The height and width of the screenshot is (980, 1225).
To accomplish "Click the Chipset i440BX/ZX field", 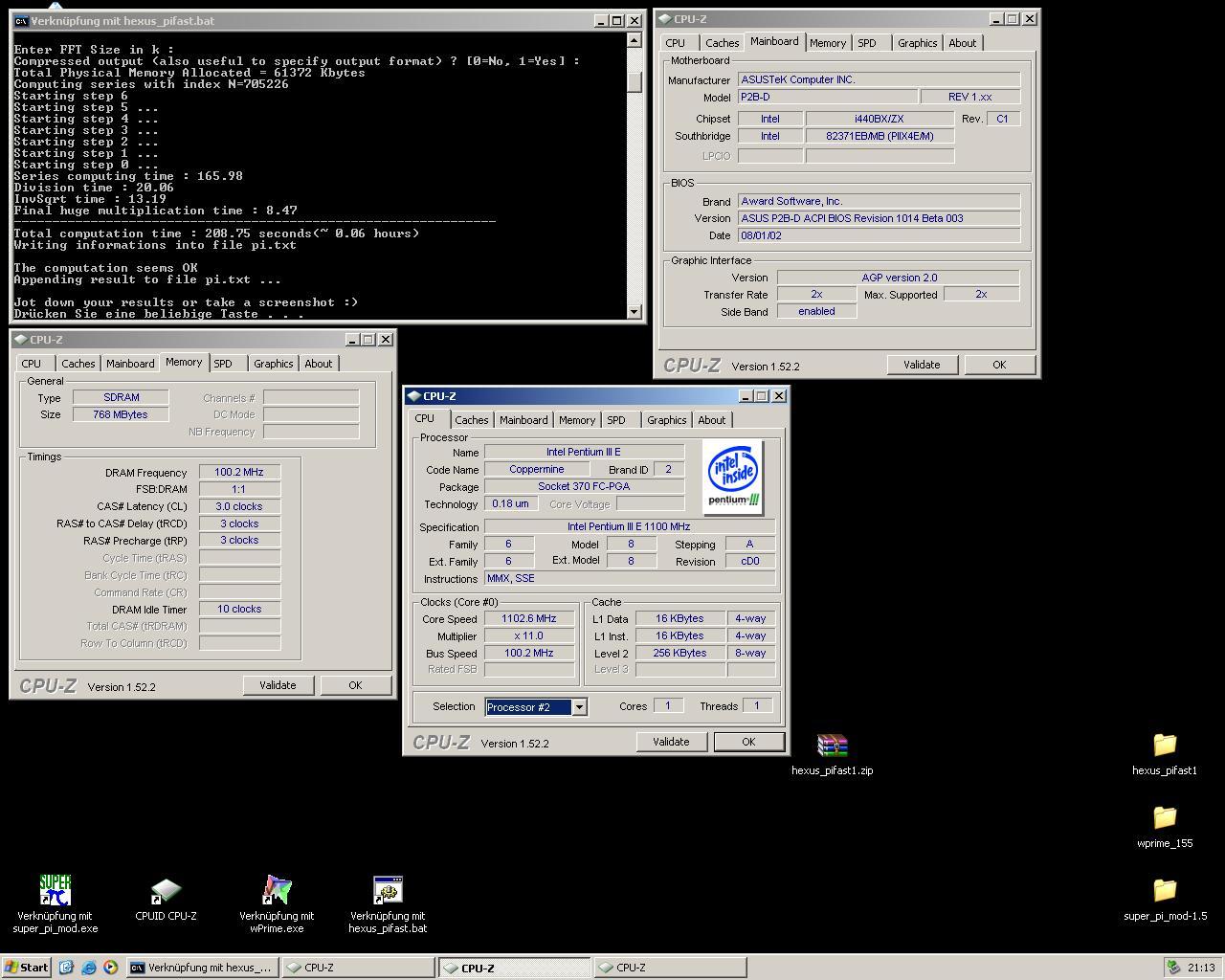I will [x=880, y=119].
